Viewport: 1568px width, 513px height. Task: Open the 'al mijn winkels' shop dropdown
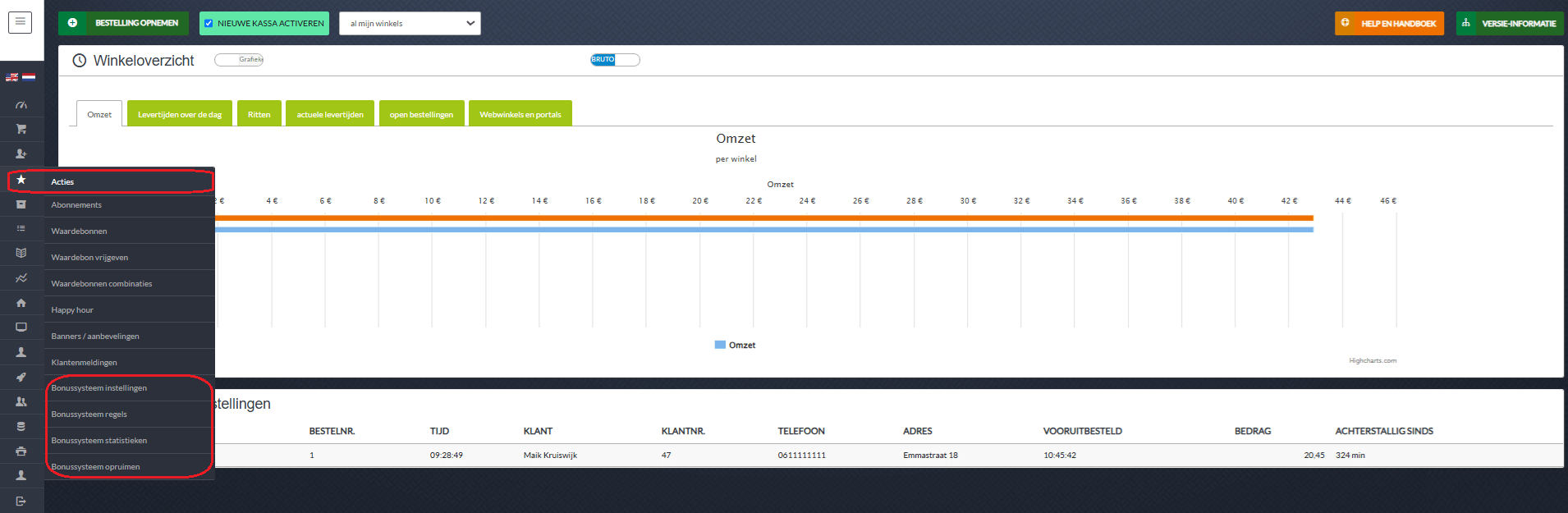coord(410,23)
